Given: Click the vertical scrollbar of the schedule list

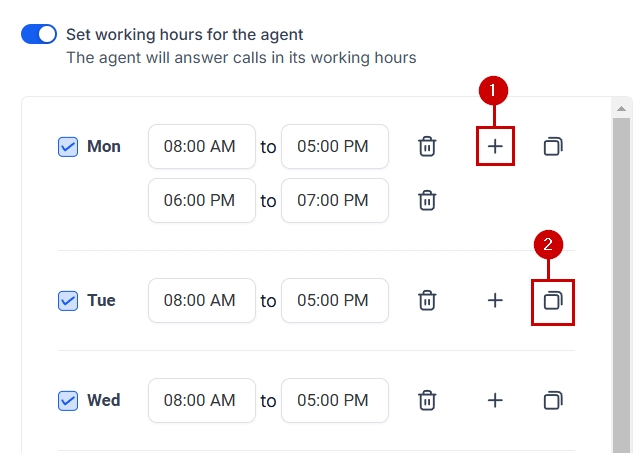Looking at the screenshot, I should click(622, 280).
